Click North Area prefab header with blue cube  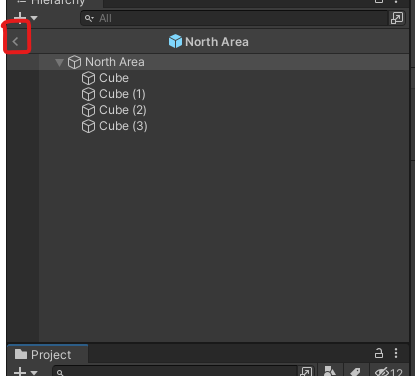[x=208, y=42]
